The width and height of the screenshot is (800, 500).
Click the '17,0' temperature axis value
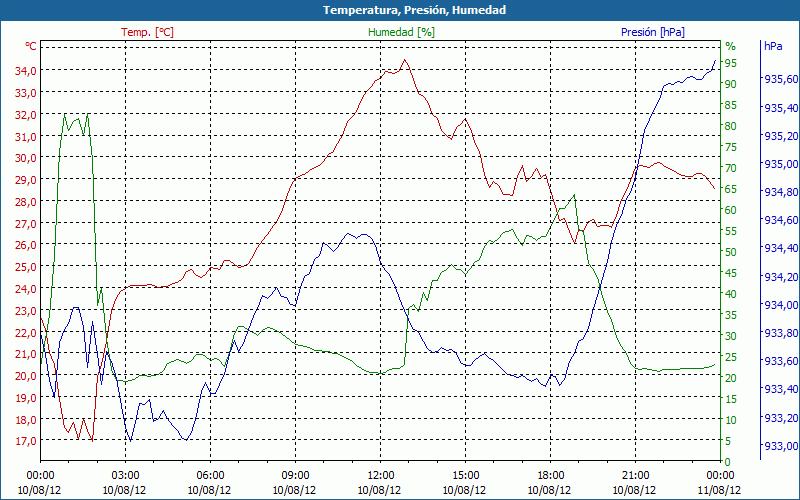(26, 441)
